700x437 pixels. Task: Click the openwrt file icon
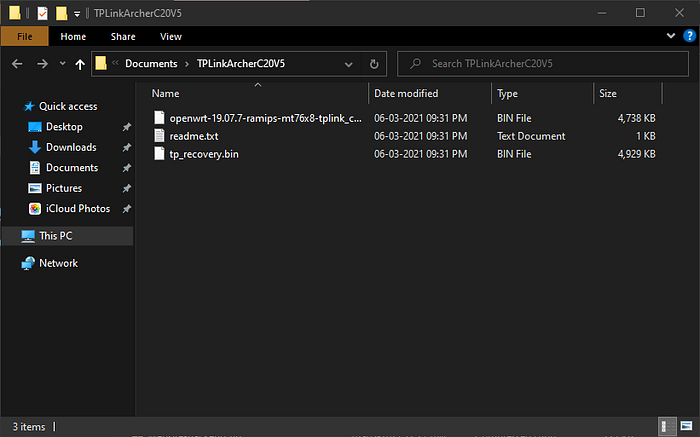[x=159, y=118]
